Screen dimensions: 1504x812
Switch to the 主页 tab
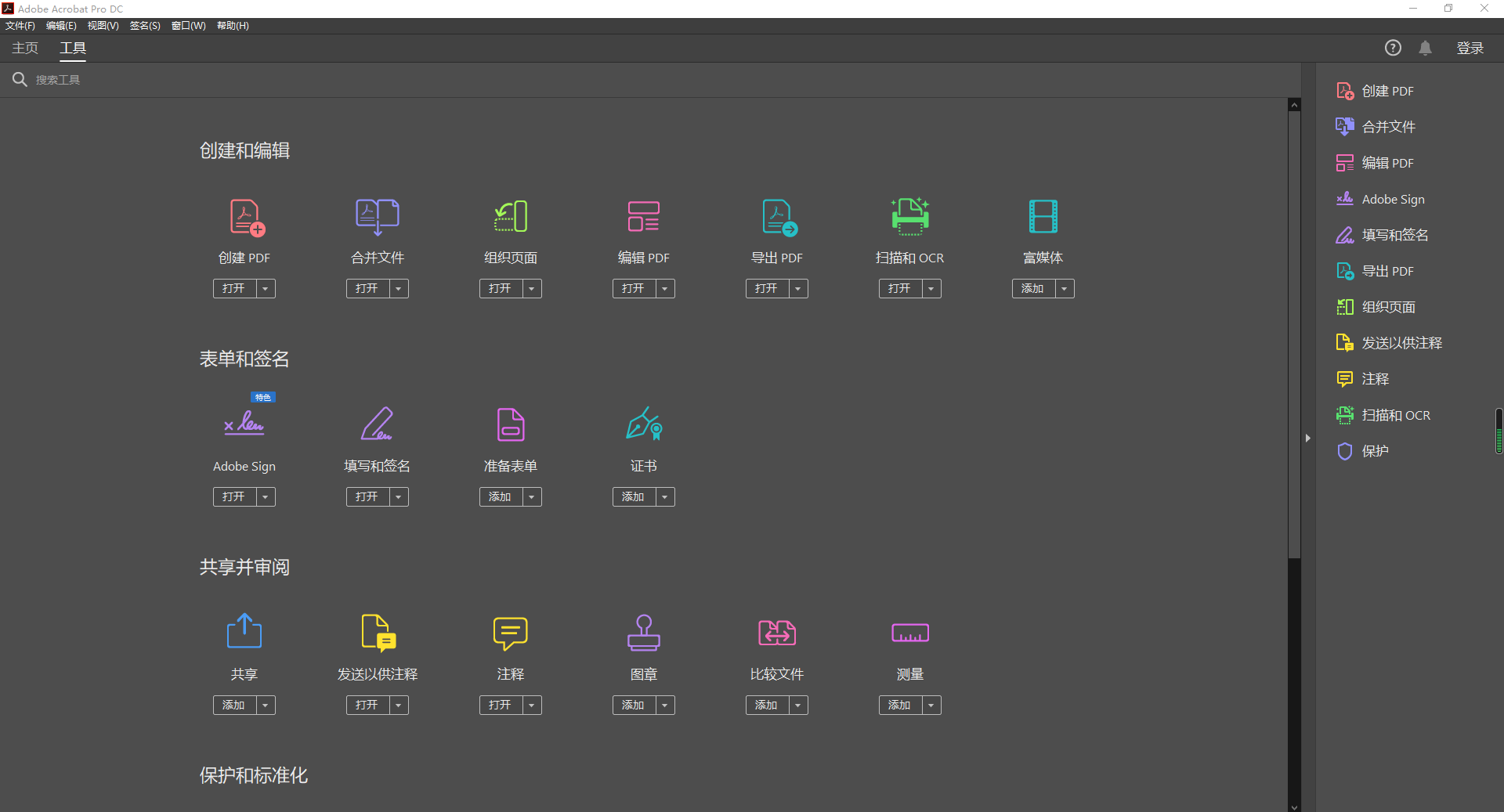tap(25, 48)
